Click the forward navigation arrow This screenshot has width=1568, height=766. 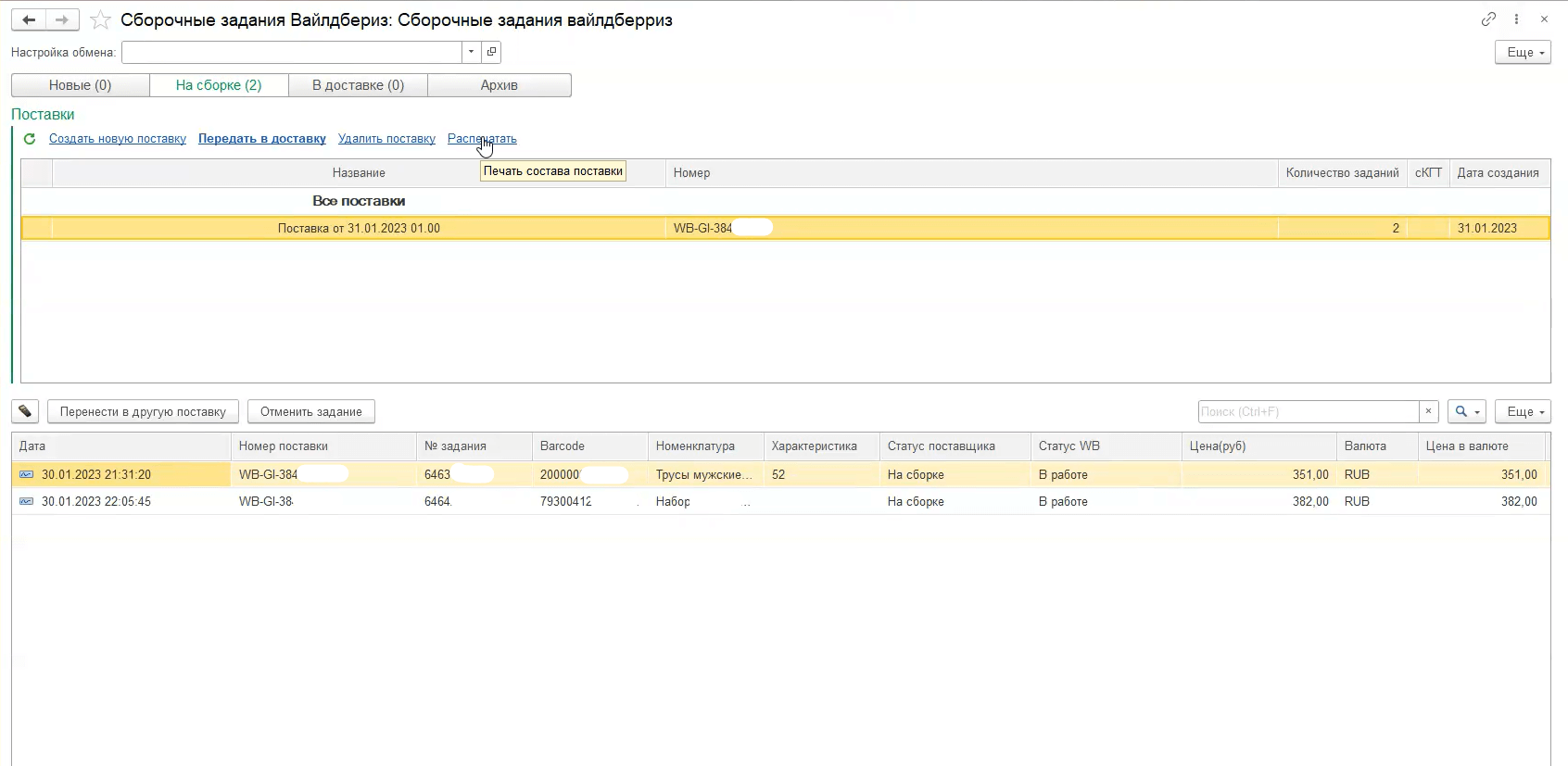point(62,19)
